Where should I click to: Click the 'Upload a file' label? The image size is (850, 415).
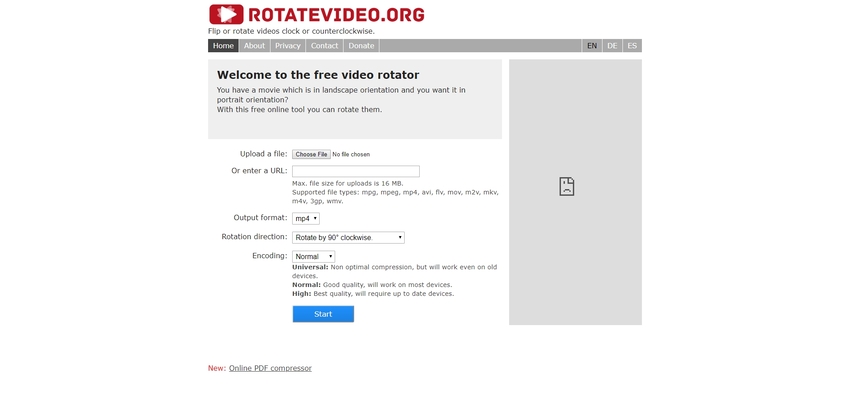click(263, 154)
